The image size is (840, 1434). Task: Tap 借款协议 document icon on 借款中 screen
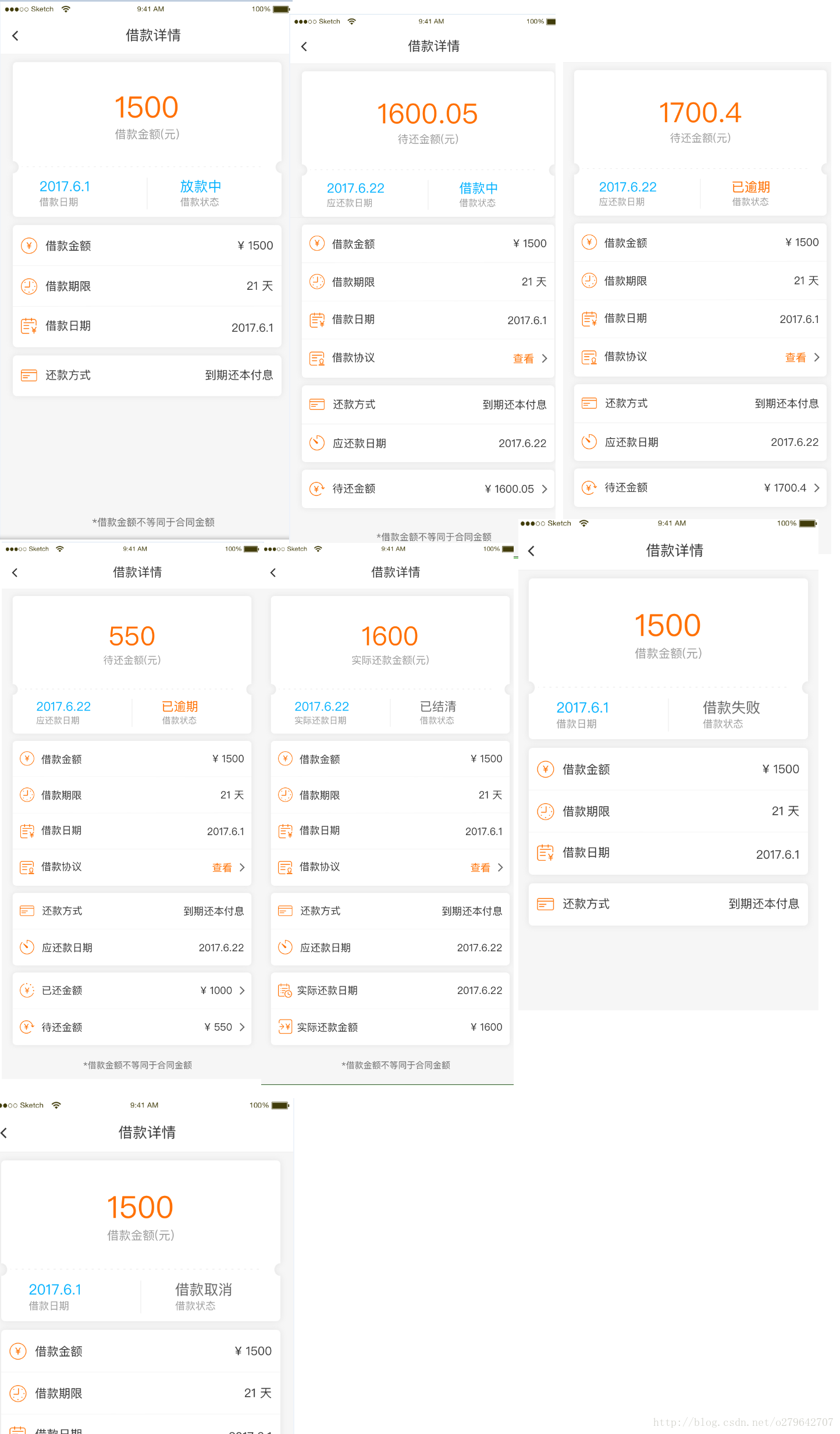[317, 358]
